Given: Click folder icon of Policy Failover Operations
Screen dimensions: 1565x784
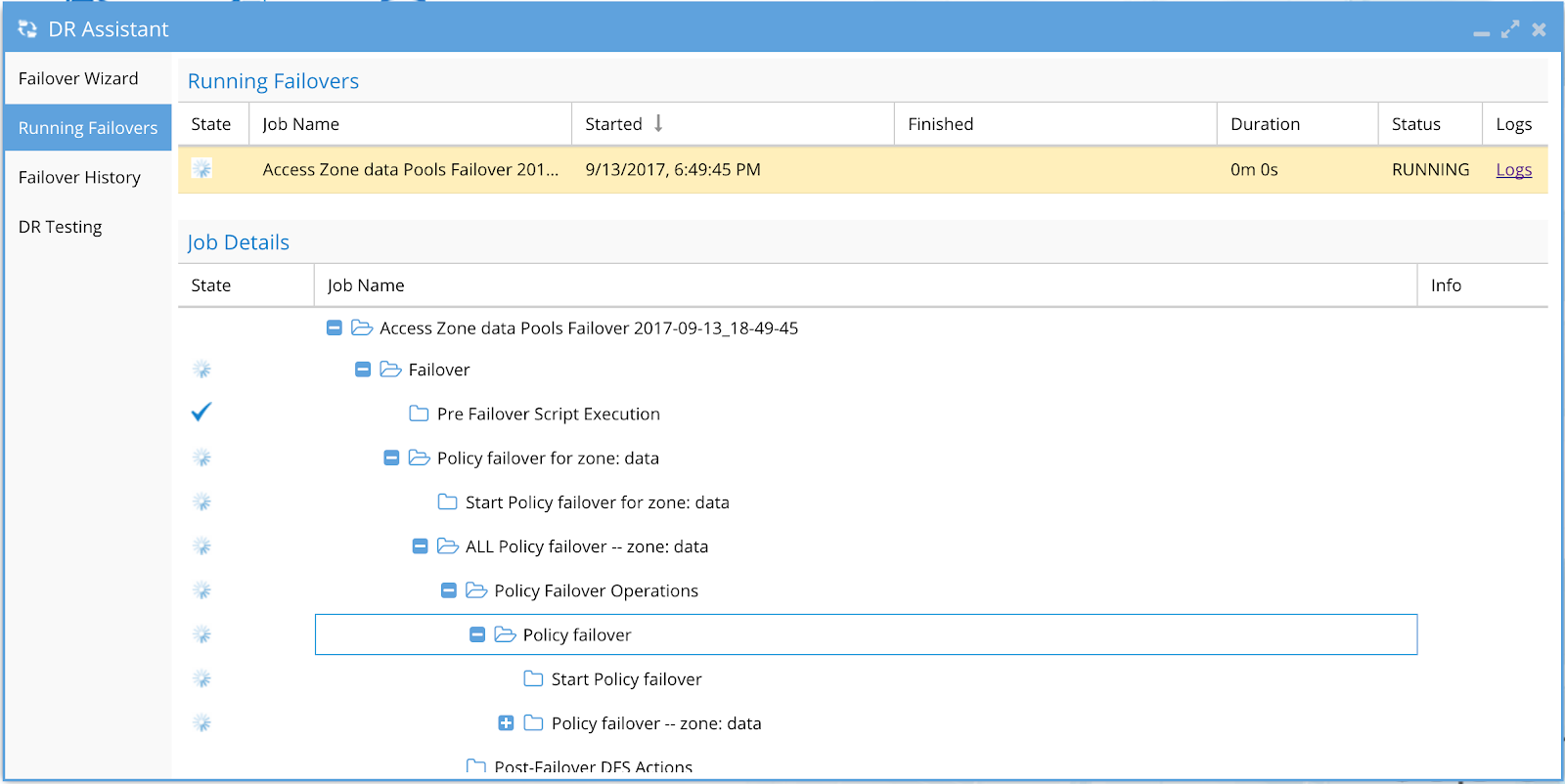Looking at the screenshot, I should [x=476, y=589].
